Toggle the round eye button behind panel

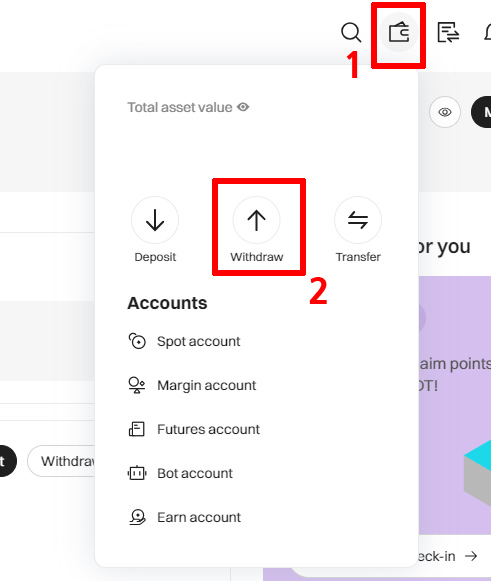pos(445,112)
